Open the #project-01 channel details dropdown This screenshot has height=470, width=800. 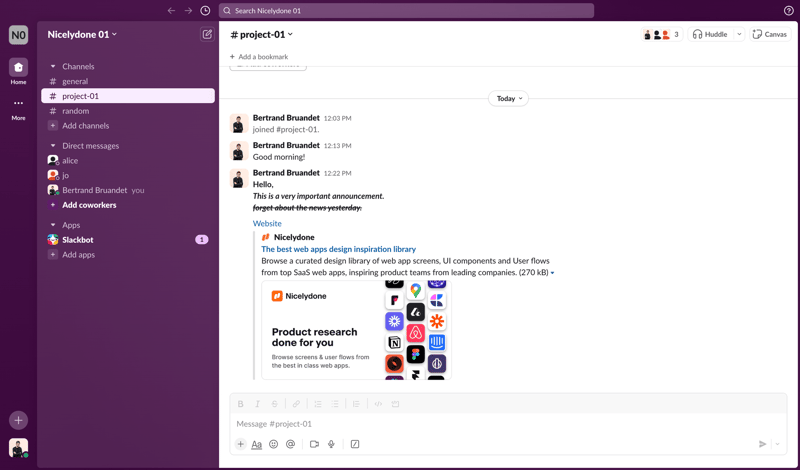point(262,34)
